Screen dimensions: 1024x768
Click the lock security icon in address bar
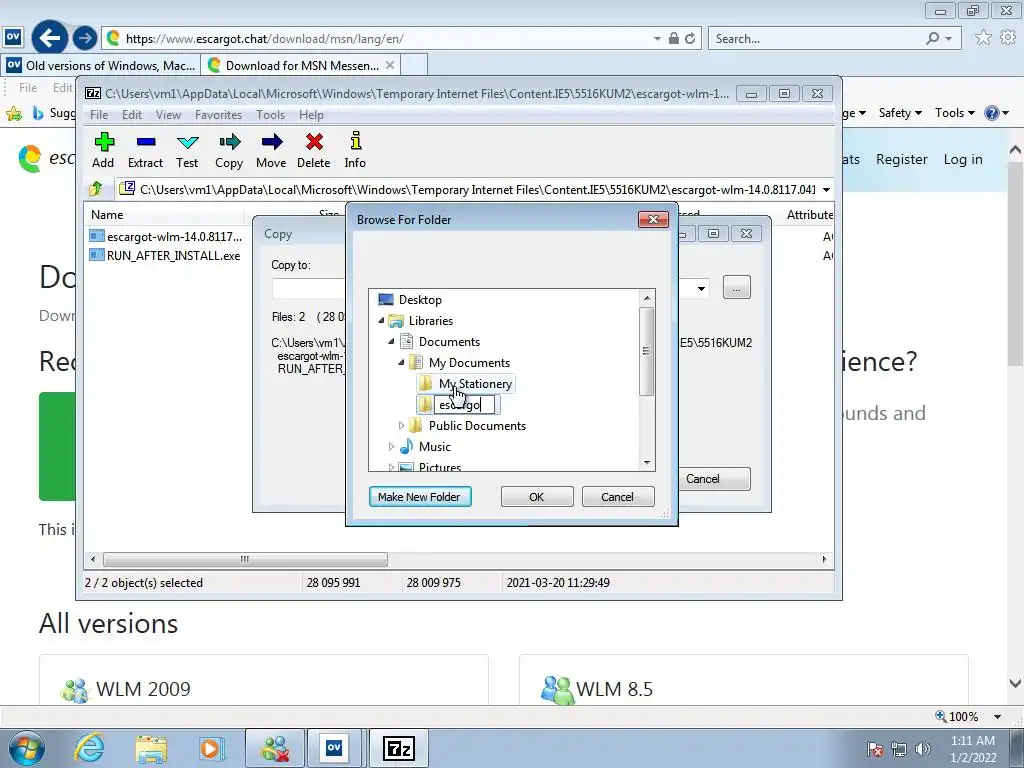[674, 39]
